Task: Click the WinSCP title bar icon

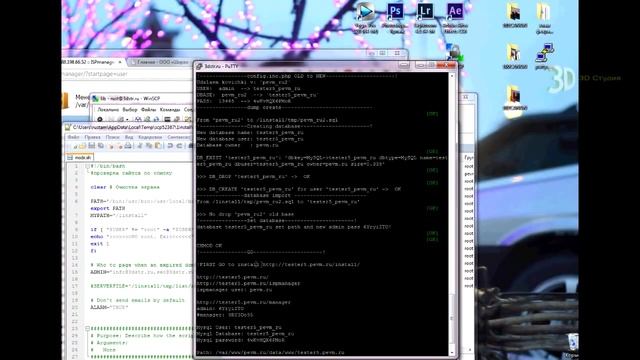Action: click(96, 99)
